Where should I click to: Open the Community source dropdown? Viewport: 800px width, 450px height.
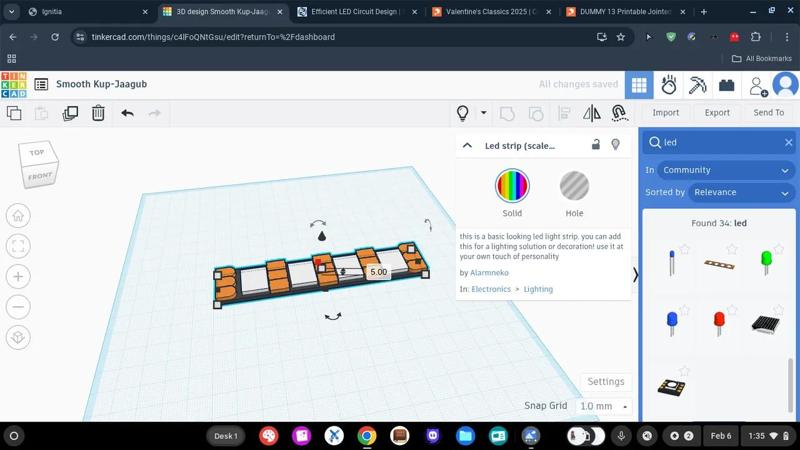point(726,170)
